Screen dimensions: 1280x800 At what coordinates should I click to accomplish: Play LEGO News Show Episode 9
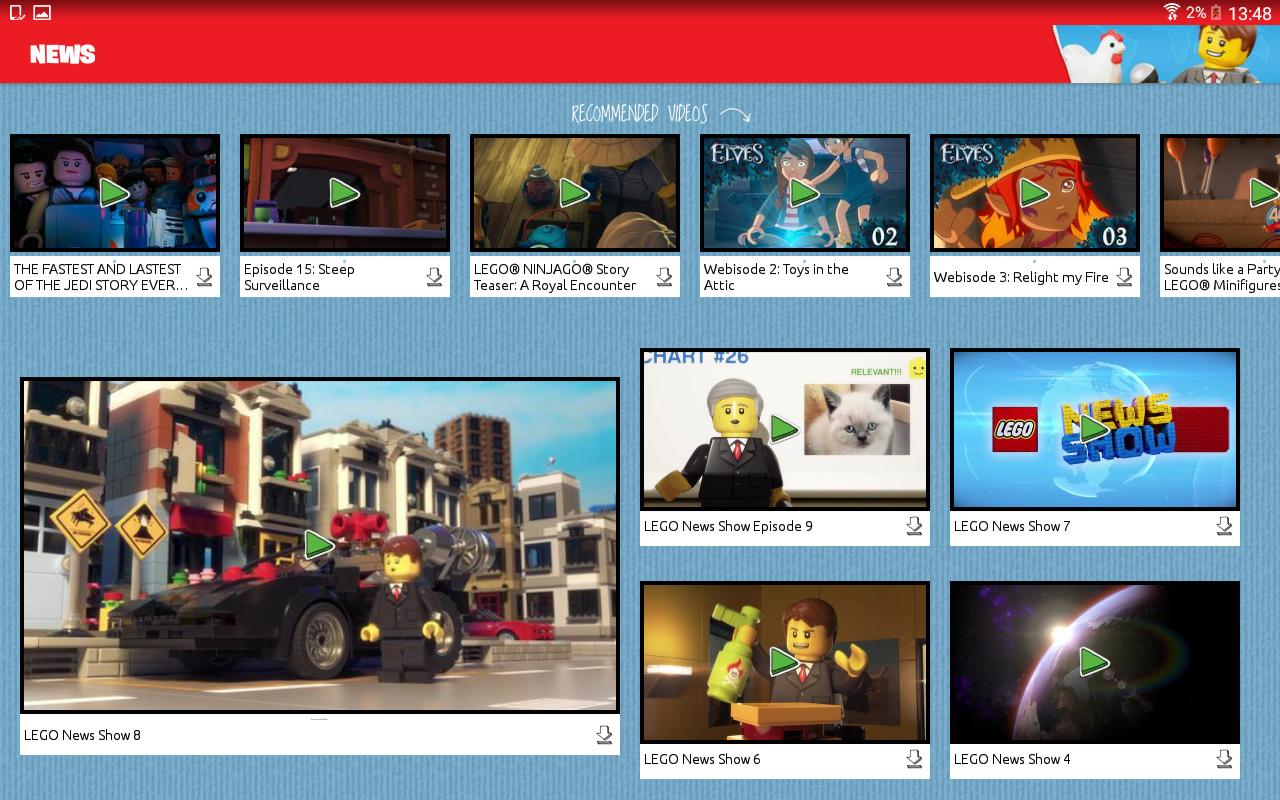(784, 429)
